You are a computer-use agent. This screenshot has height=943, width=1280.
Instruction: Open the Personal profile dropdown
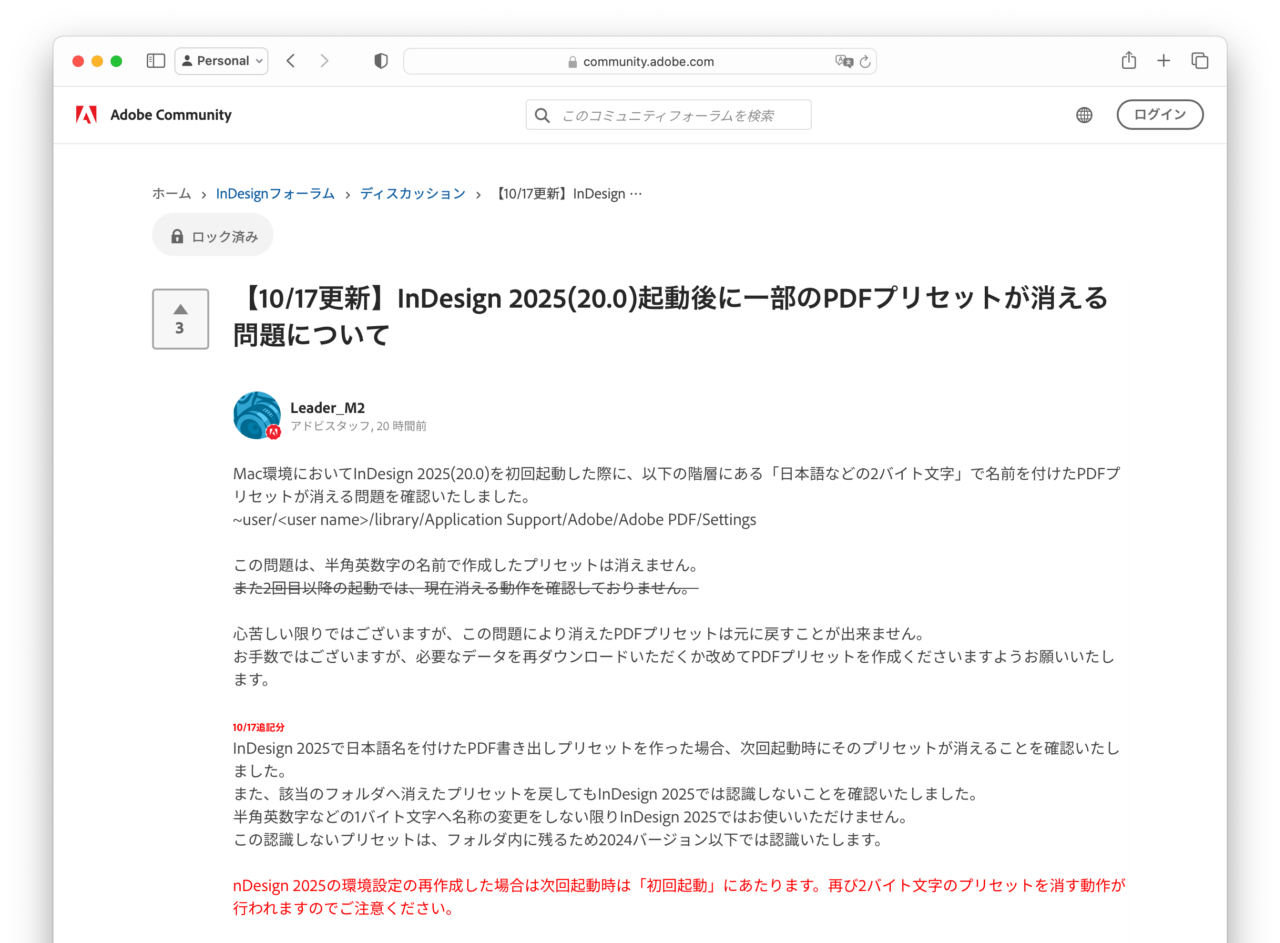221,61
